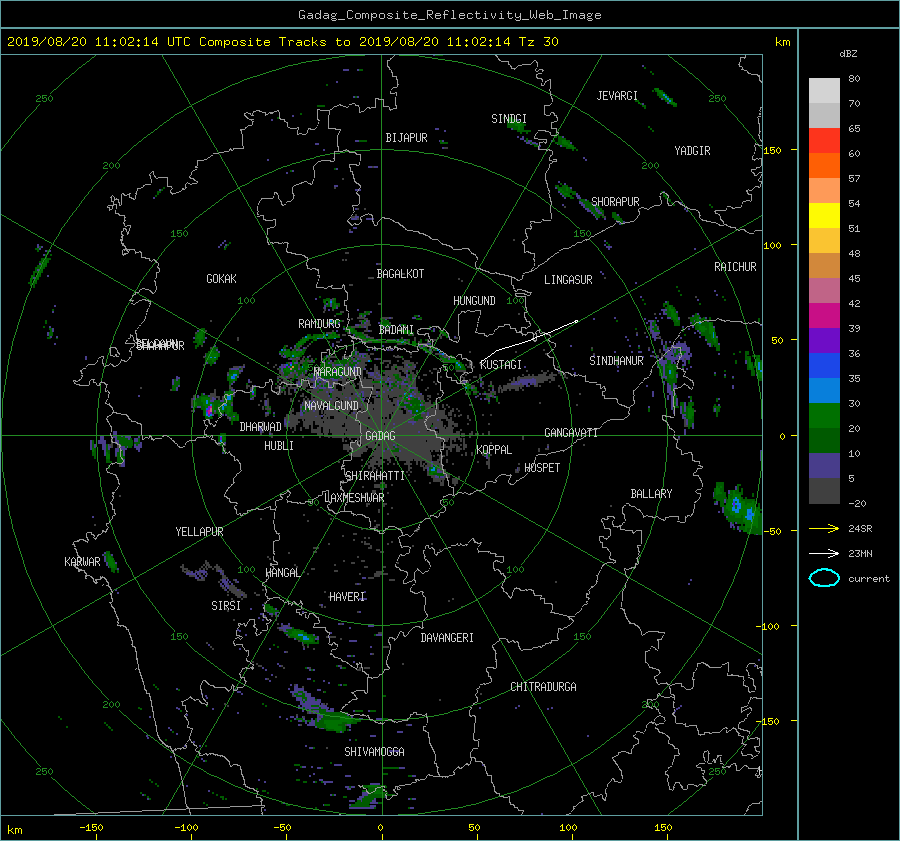Select the dark gray -20 to 5 dBZ swatch
Screen dimensions: 900x841
[x=824, y=490]
